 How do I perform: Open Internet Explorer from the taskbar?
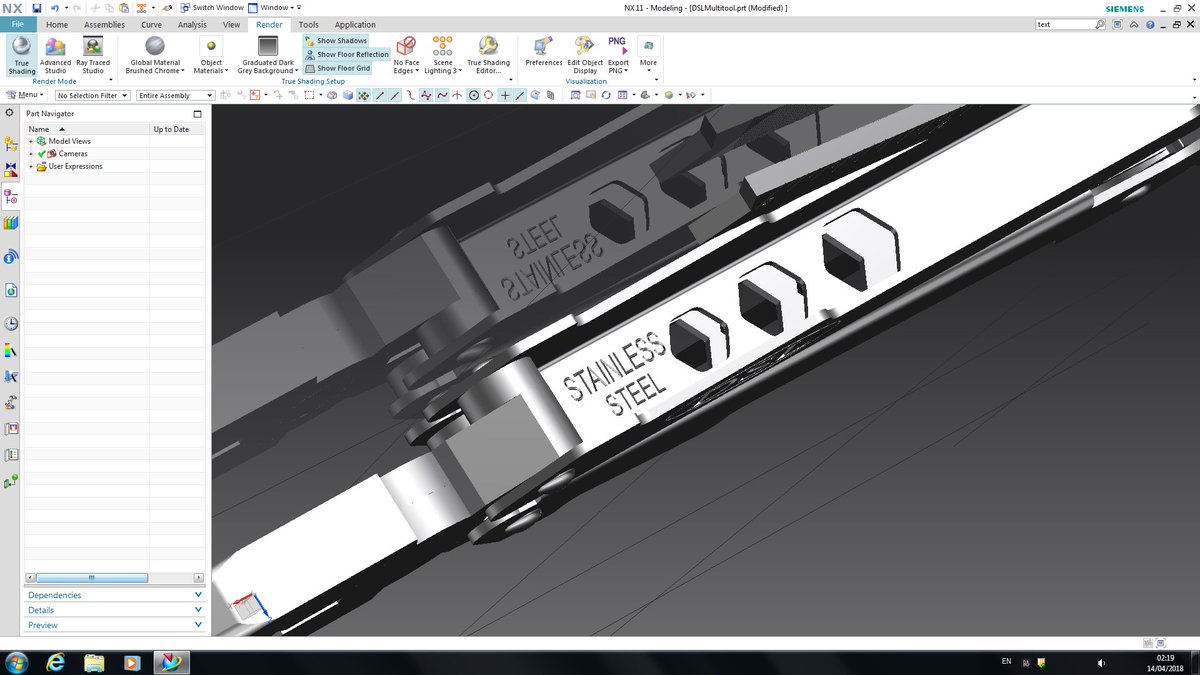[x=55, y=662]
